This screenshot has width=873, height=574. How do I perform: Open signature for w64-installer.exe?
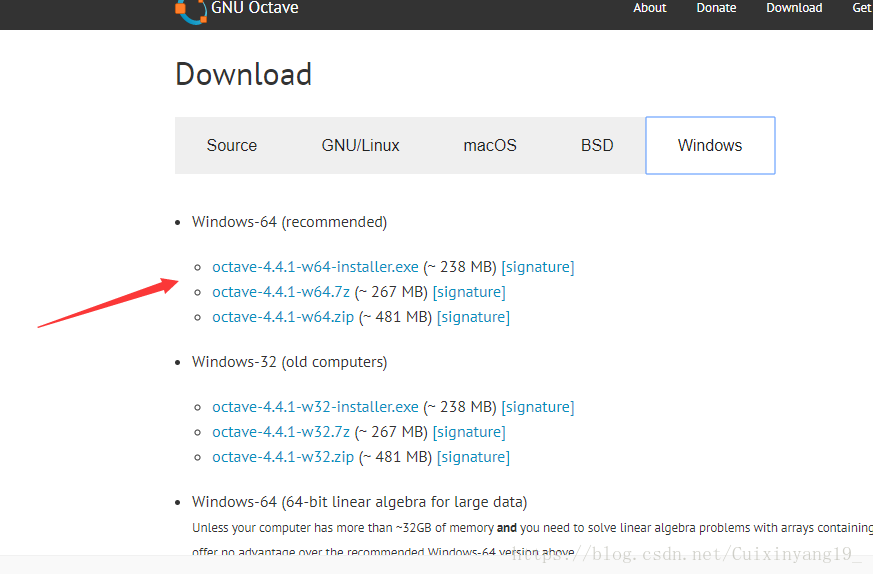[538, 267]
